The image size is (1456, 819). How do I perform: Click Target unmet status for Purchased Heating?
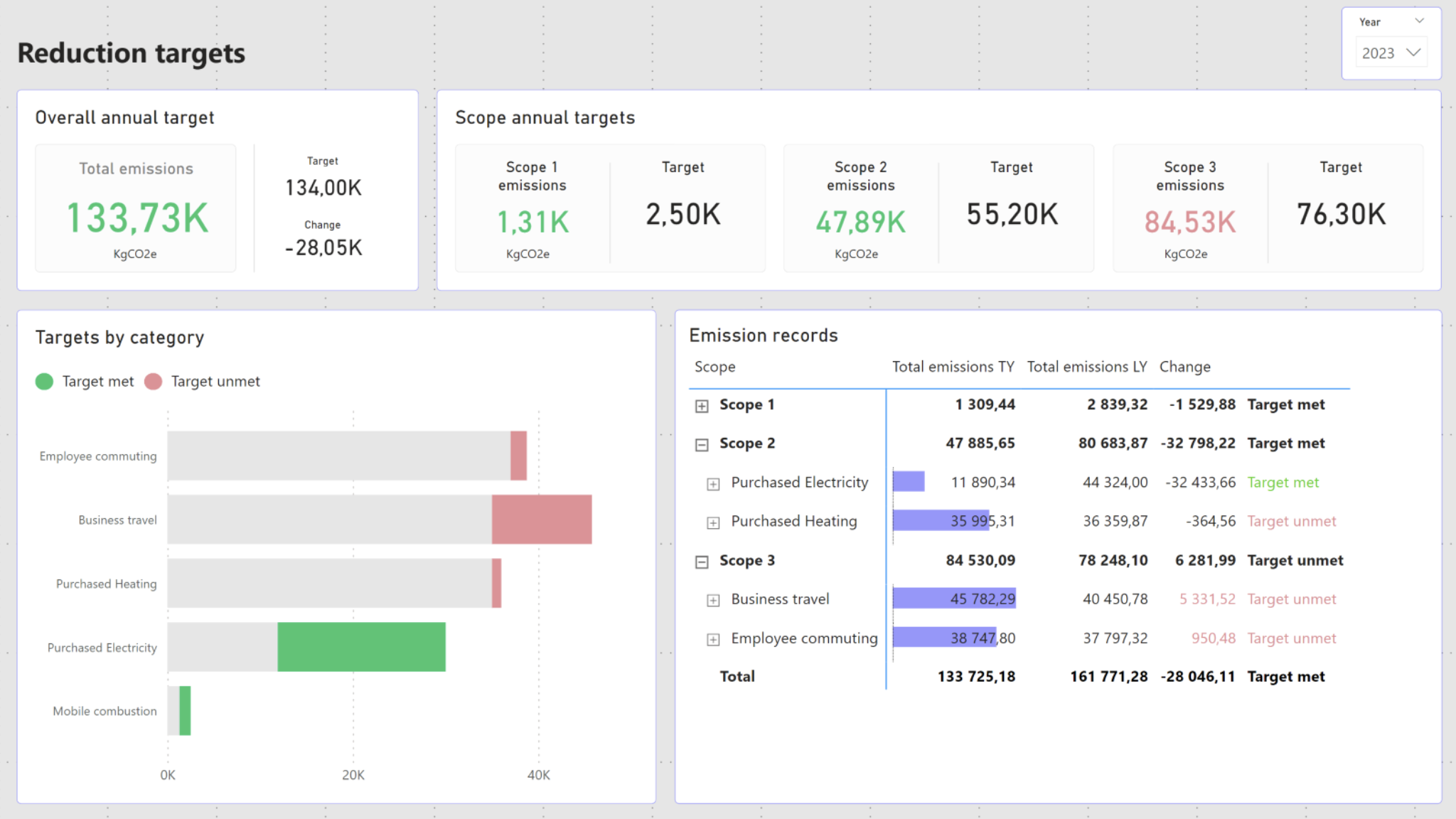pos(1292,521)
